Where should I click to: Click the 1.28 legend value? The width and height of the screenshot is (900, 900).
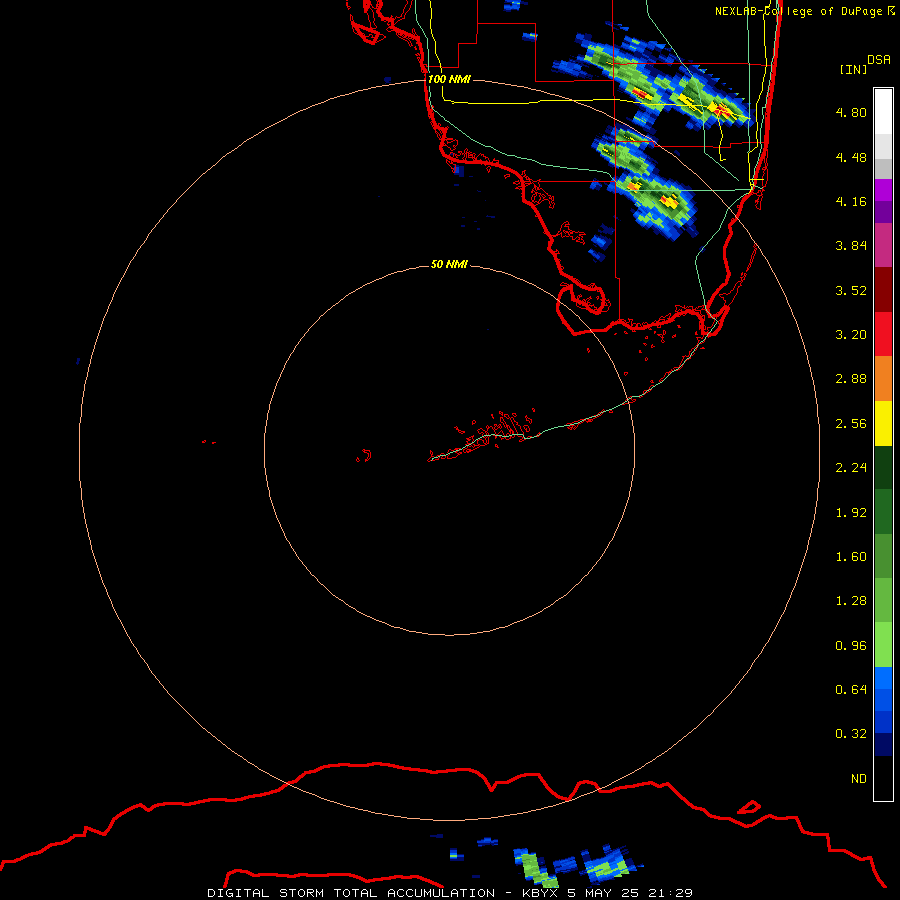pos(851,601)
